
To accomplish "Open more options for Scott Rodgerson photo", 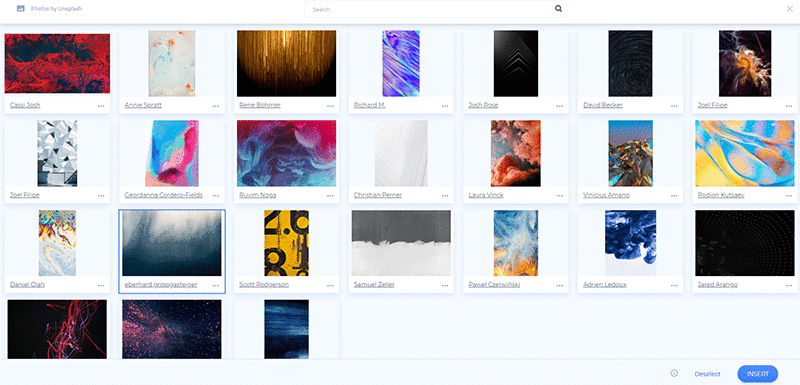I will (330, 286).
